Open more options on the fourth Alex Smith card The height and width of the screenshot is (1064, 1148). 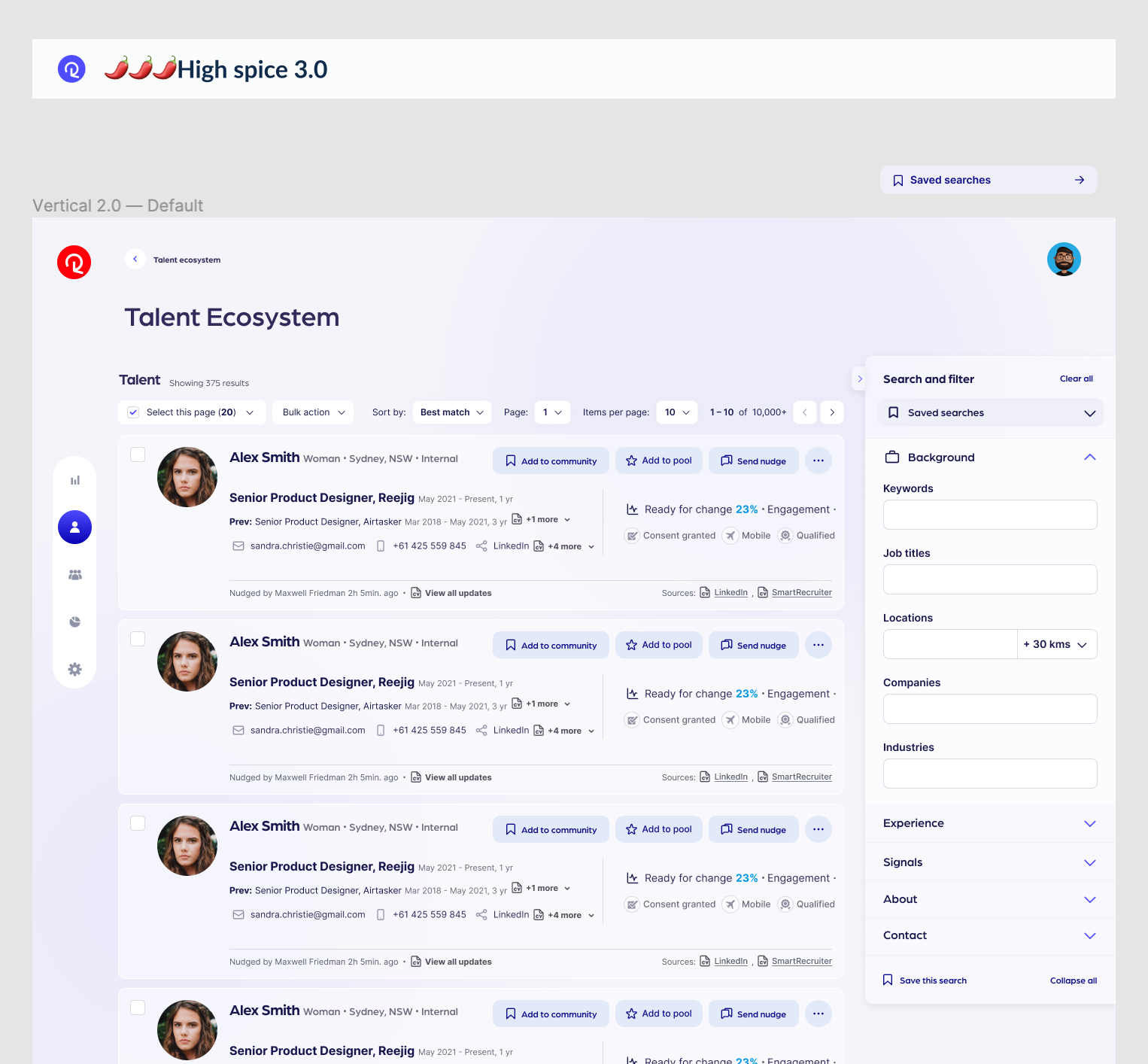pyautogui.click(x=818, y=1014)
